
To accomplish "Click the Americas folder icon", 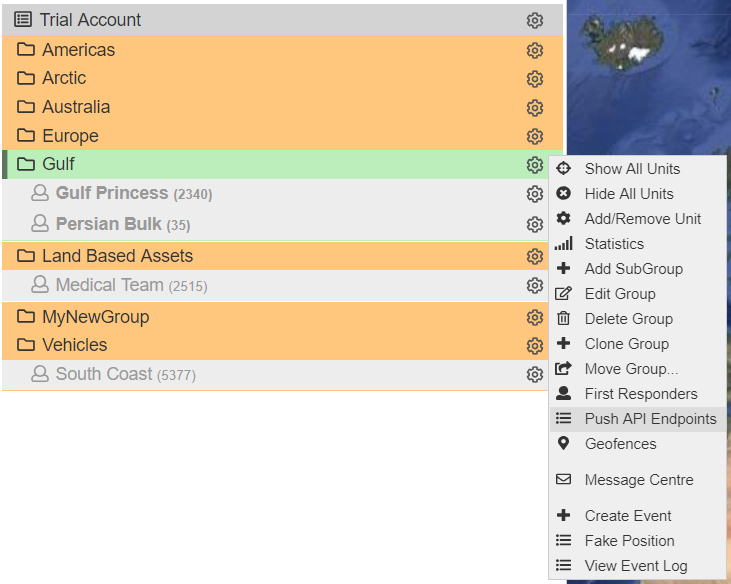I will (26, 49).
